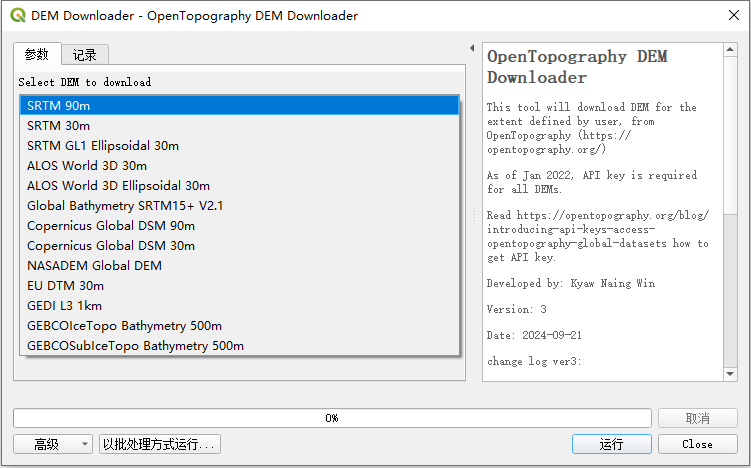Click 'Select DEM to download' label

point(85,82)
